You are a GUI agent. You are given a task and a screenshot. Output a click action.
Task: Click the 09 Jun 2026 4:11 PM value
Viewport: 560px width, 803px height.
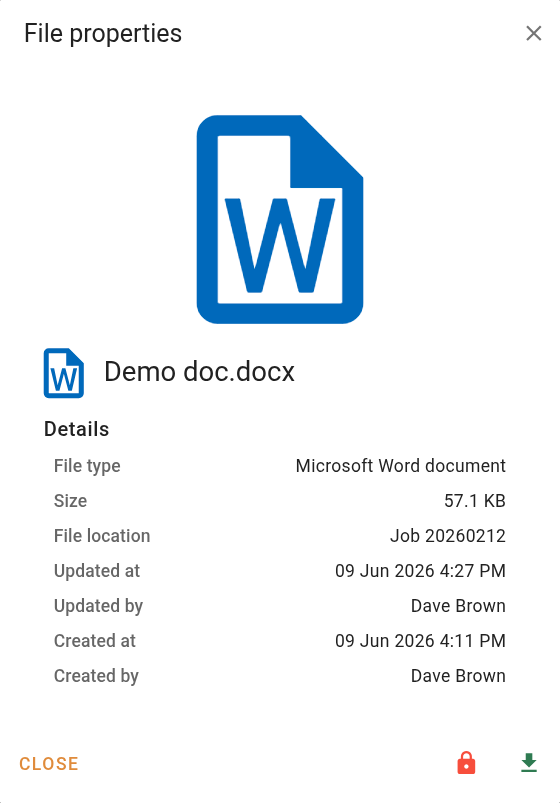click(421, 641)
